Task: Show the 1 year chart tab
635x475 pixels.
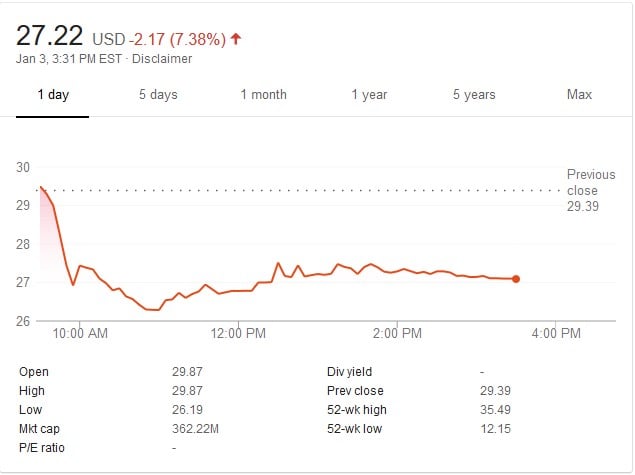Action: pyautogui.click(x=369, y=95)
